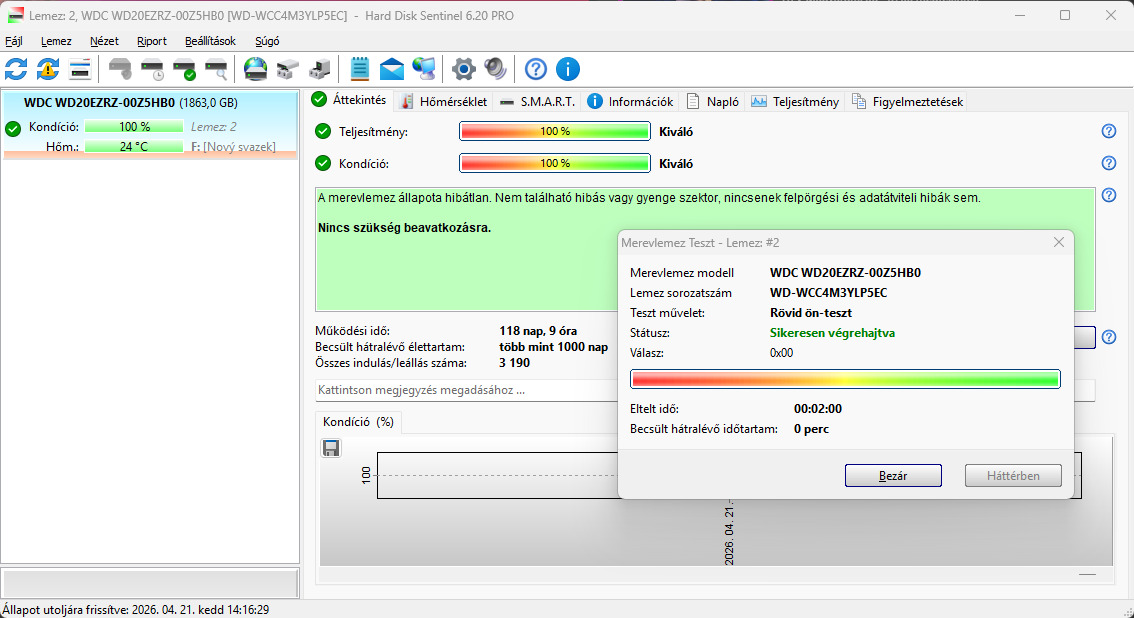Click the 118 nap, 9 óra value
Viewport: 1134px width, 618px height.
[x=538, y=331]
